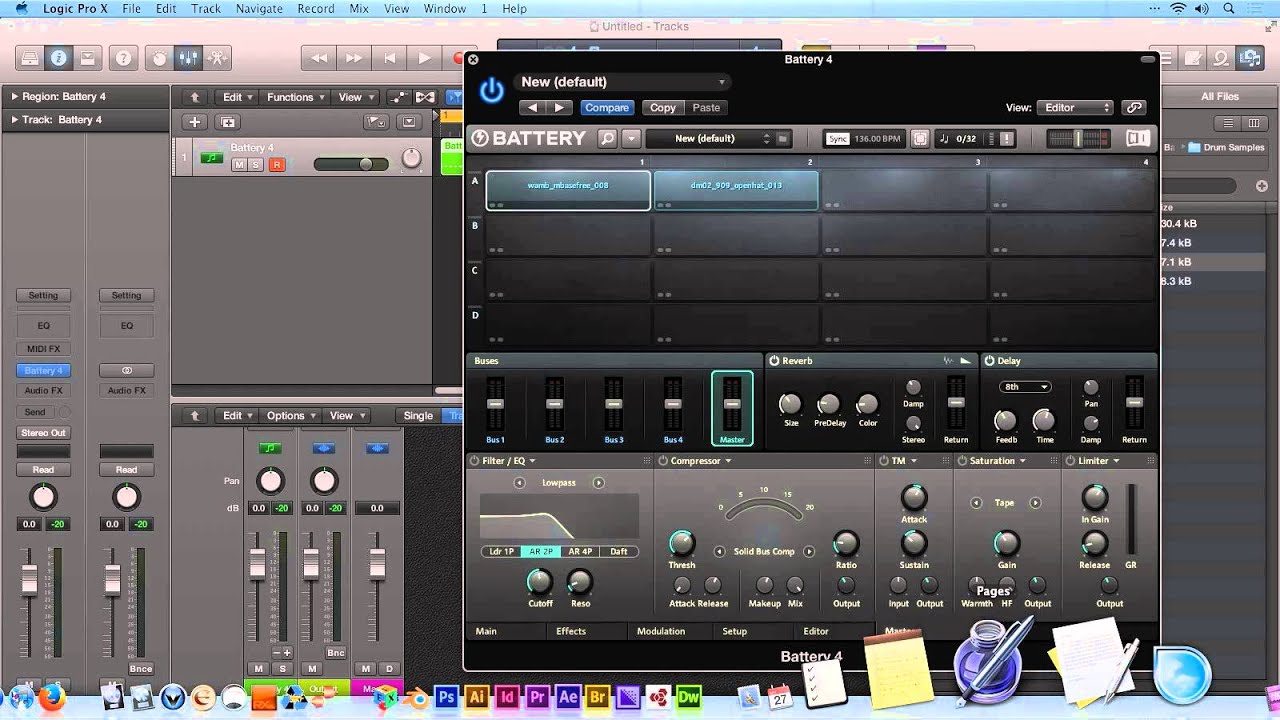This screenshot has width=1280, height=720.
Task: Click the Quick Help question mark button
Action: pos(124,58)
